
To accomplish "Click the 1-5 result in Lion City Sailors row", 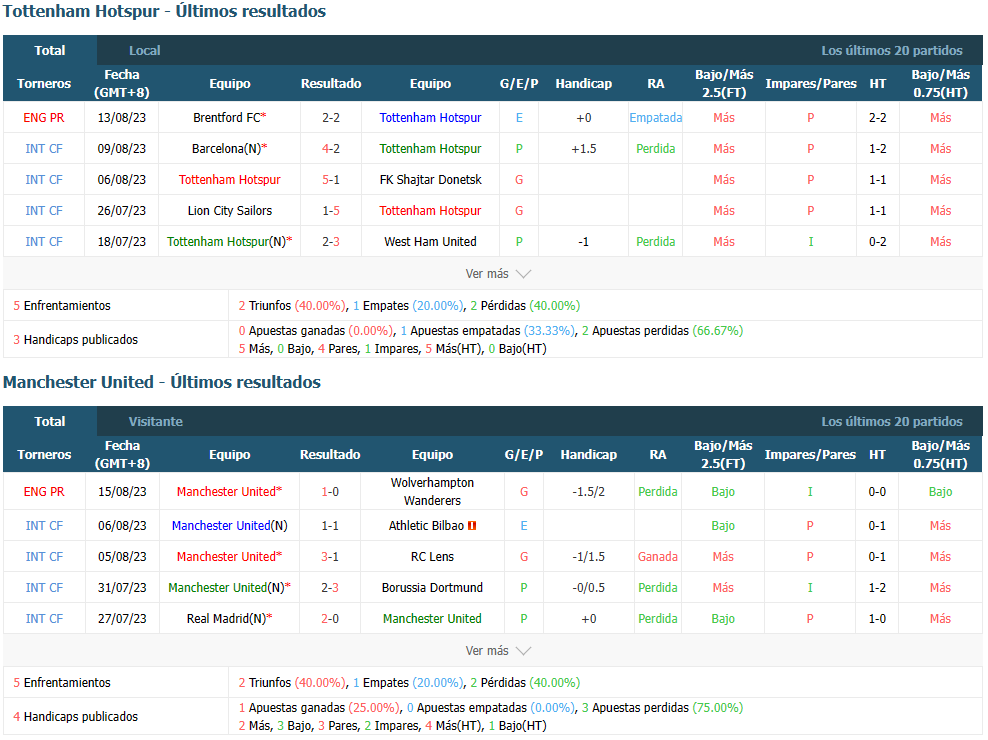I will click(x=331, y=211).
